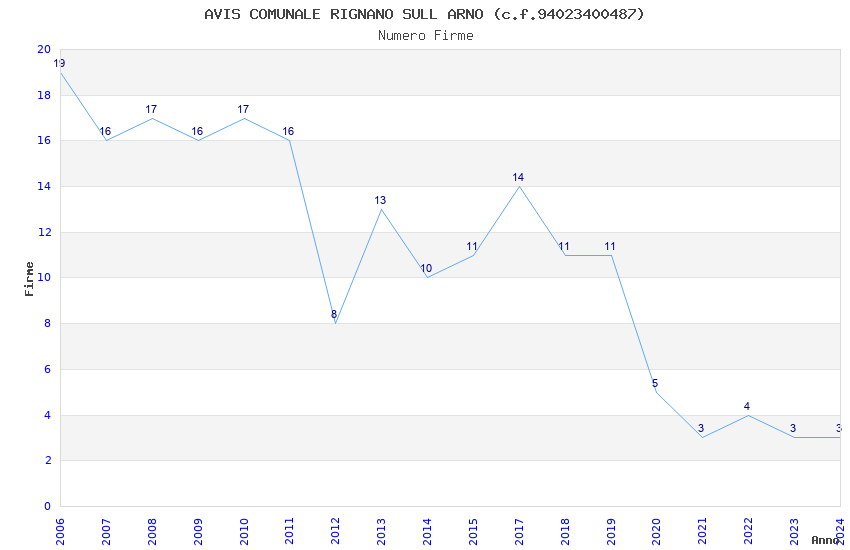Click the data value 17 for 2008
The height and width of the screenshot is (550, 850).
point(151,109)
